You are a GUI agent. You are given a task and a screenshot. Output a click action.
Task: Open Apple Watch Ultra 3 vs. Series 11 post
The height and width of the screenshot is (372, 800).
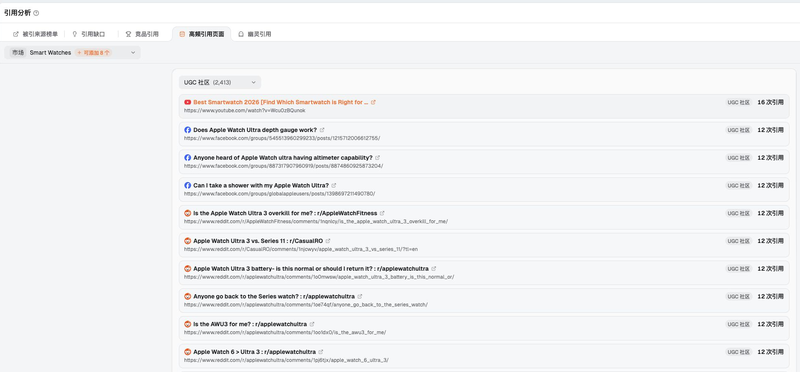[x=258, y=241]
